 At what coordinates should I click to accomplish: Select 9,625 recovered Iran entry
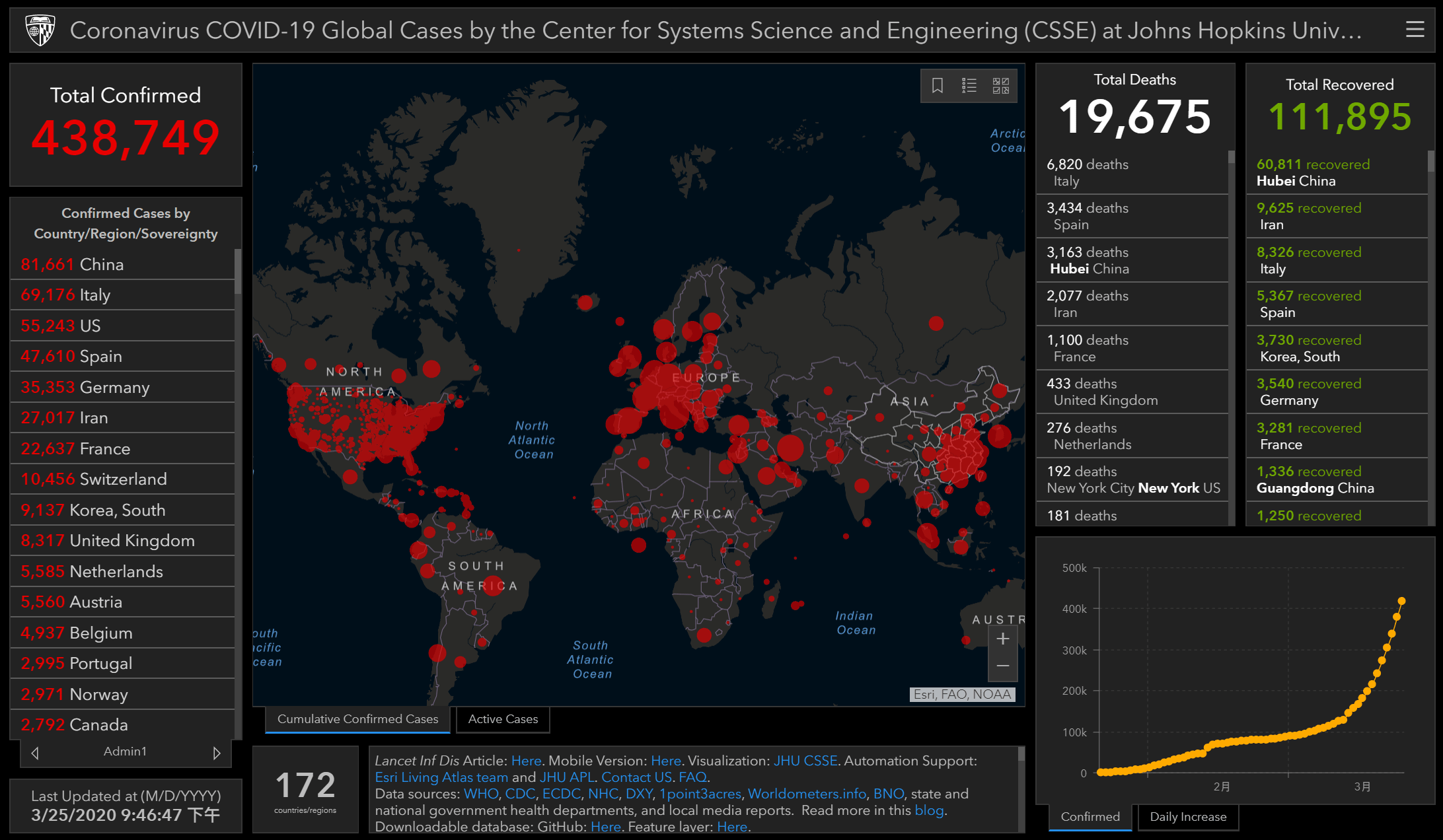1337,216
